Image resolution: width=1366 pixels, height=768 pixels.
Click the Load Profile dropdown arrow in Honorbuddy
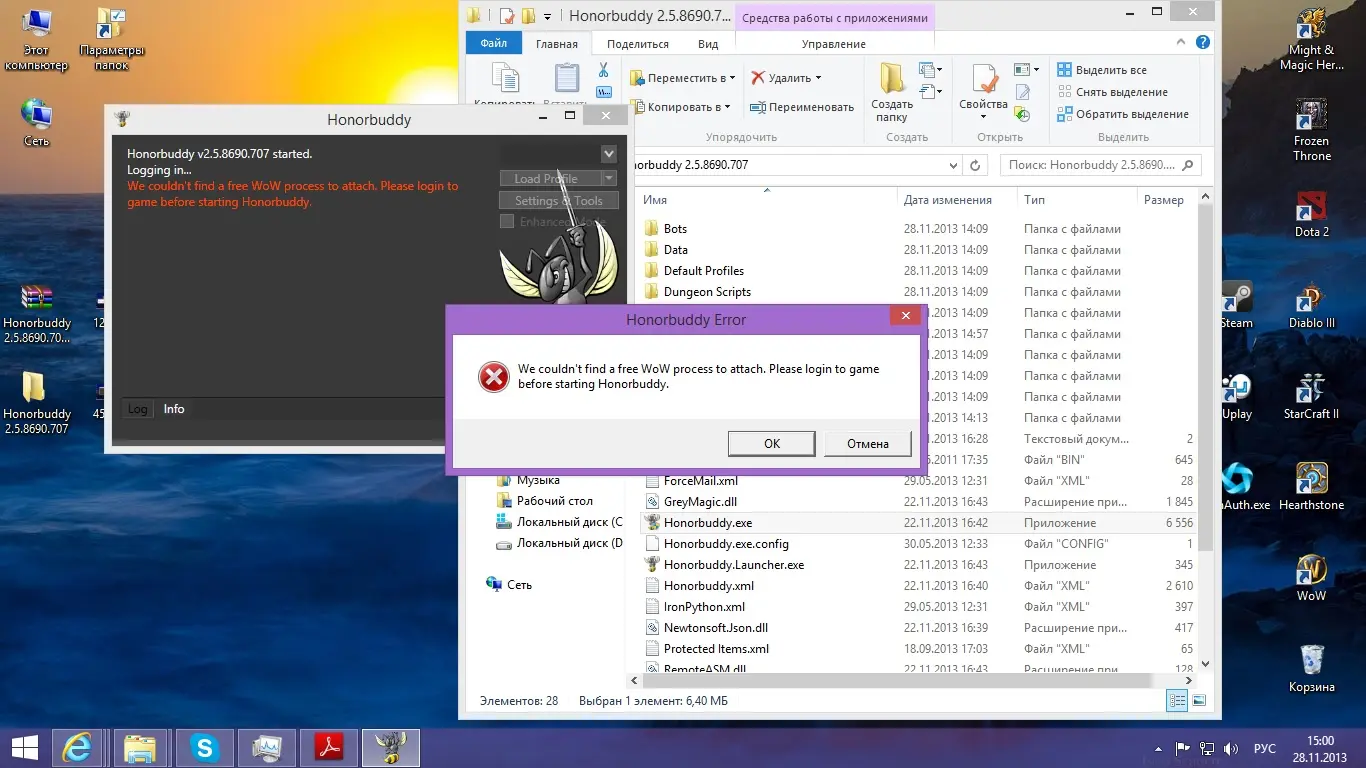point(609,178)
